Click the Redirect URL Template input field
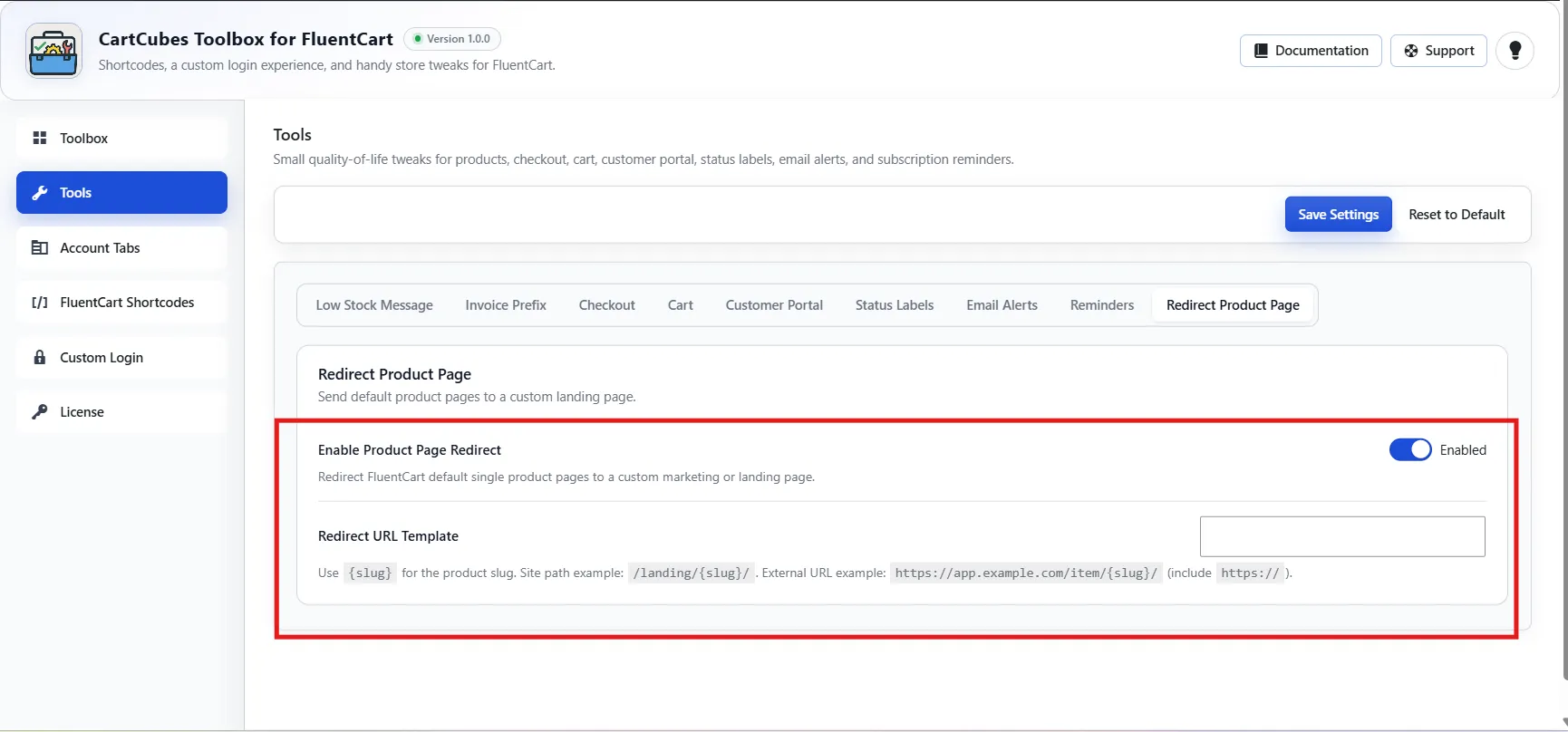1568x732 pixels. (1342, 536)
